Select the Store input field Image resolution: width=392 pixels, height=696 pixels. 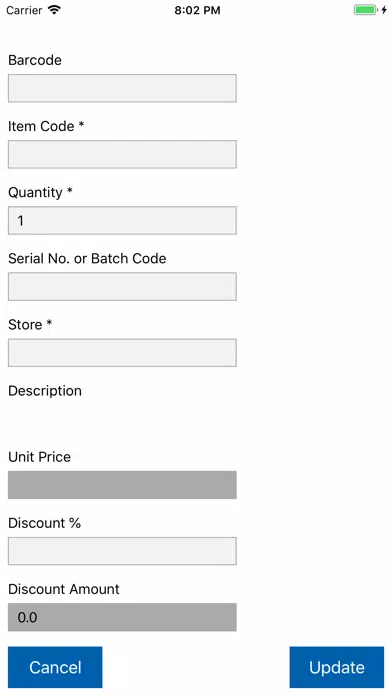tap(122, 352)
